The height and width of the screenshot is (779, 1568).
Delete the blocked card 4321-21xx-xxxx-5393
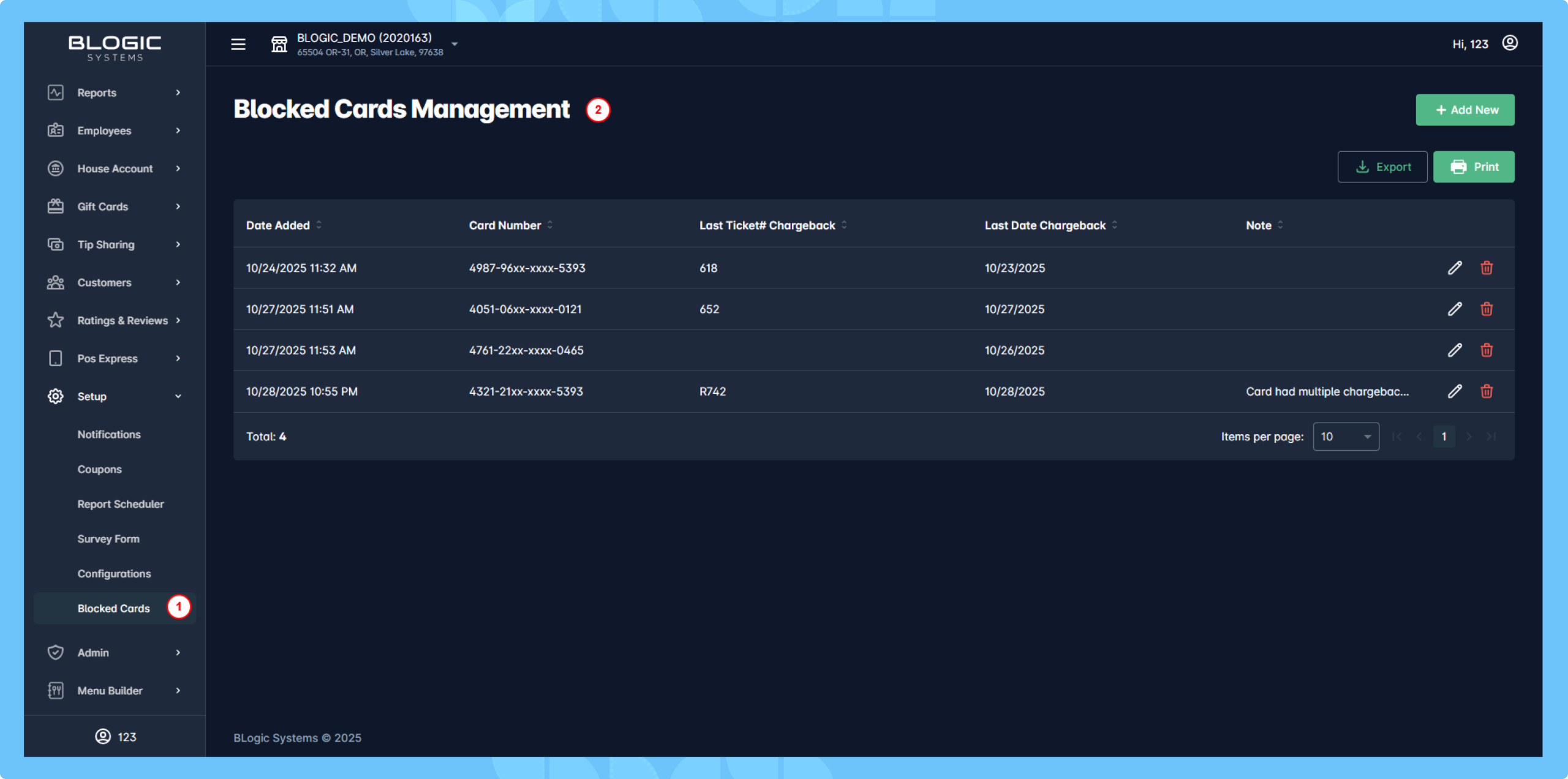[1487, 391]
